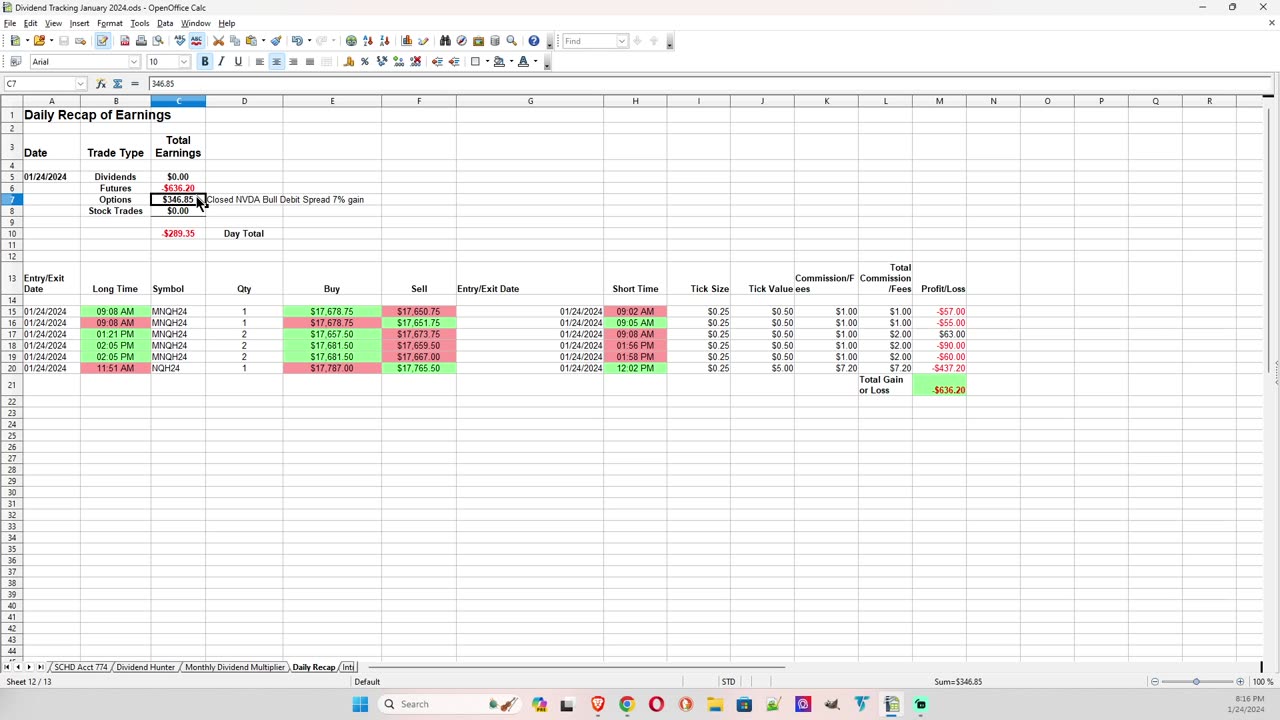Open the Help question mark icon

click(x=534, y=41)
